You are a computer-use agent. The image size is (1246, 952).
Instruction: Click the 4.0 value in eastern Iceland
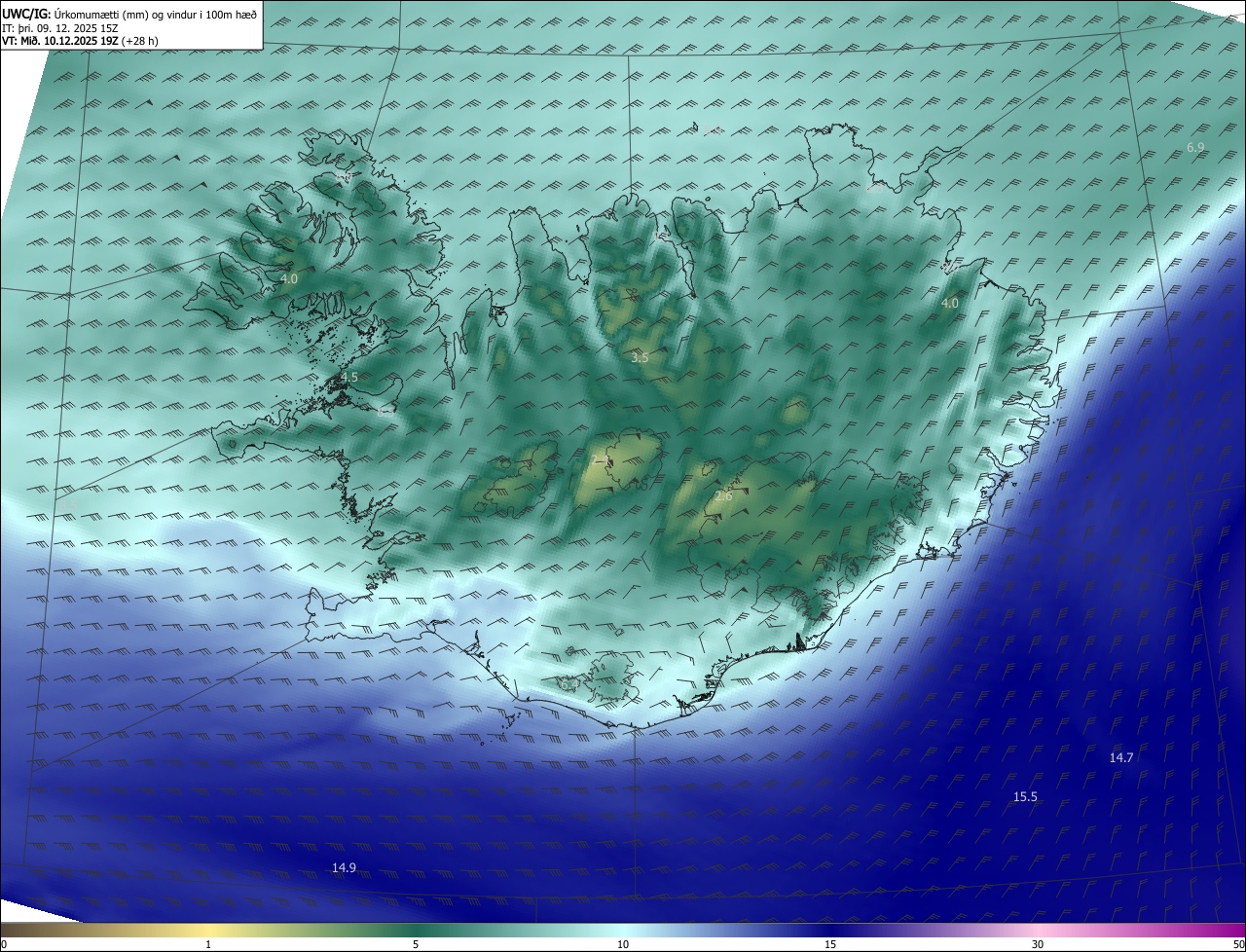949,304
